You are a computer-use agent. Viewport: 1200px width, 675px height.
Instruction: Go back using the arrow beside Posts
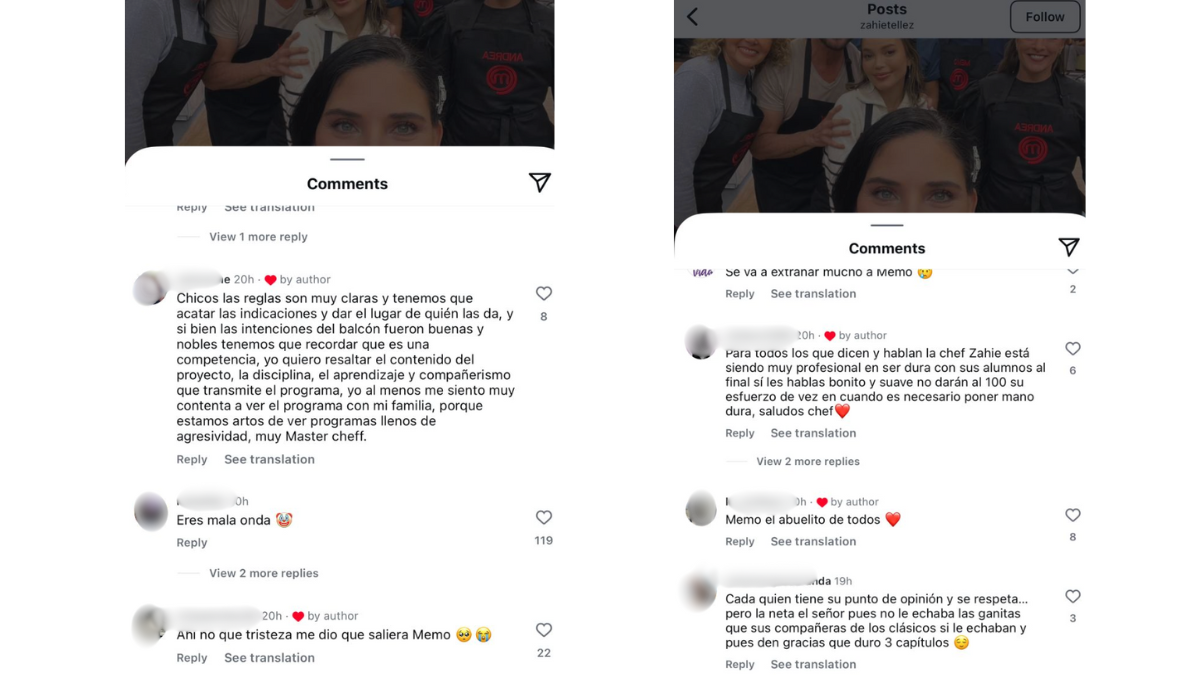coord(692,16)
